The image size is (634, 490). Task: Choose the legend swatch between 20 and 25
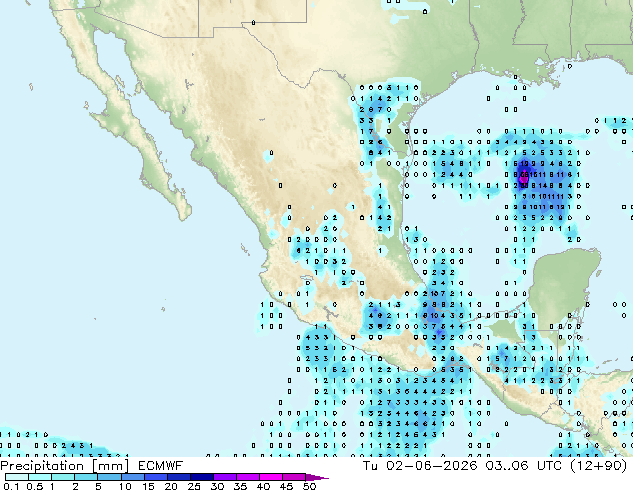pos(178,477)
